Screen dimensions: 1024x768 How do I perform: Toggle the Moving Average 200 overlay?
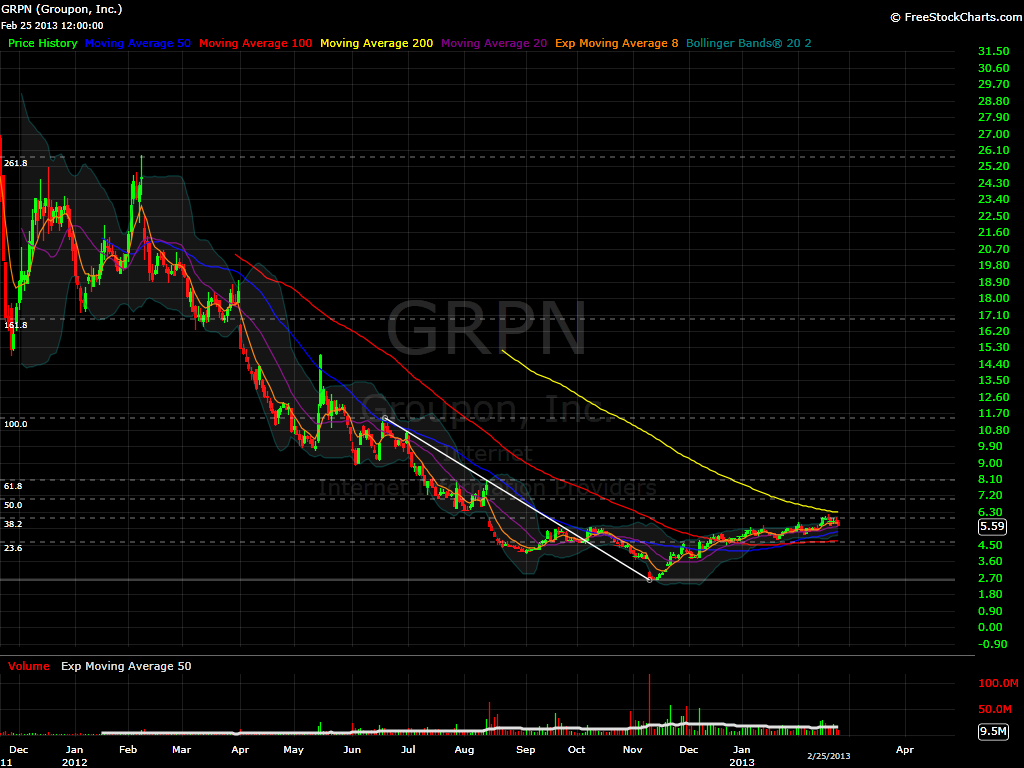pos(376,43)
